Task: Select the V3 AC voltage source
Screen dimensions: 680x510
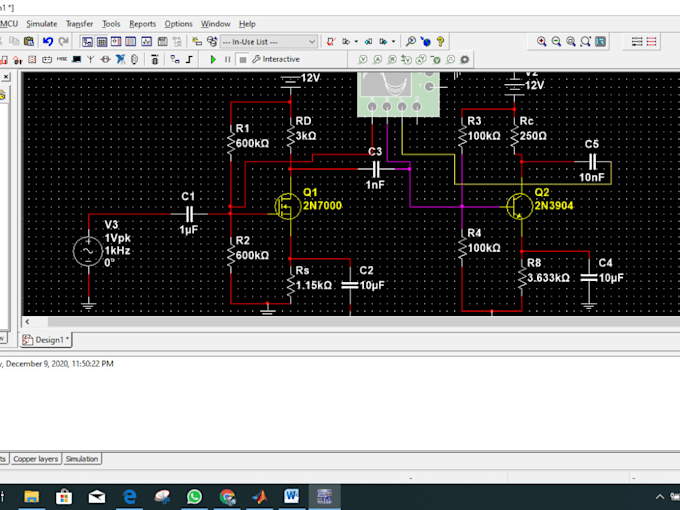Action: 88,251
